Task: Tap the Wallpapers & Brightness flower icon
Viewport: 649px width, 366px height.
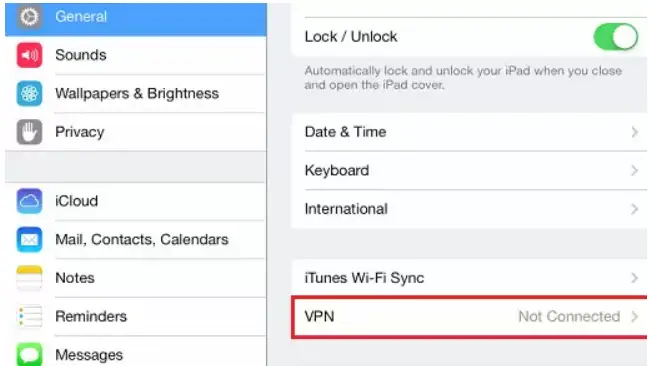Action: (29, 94)
